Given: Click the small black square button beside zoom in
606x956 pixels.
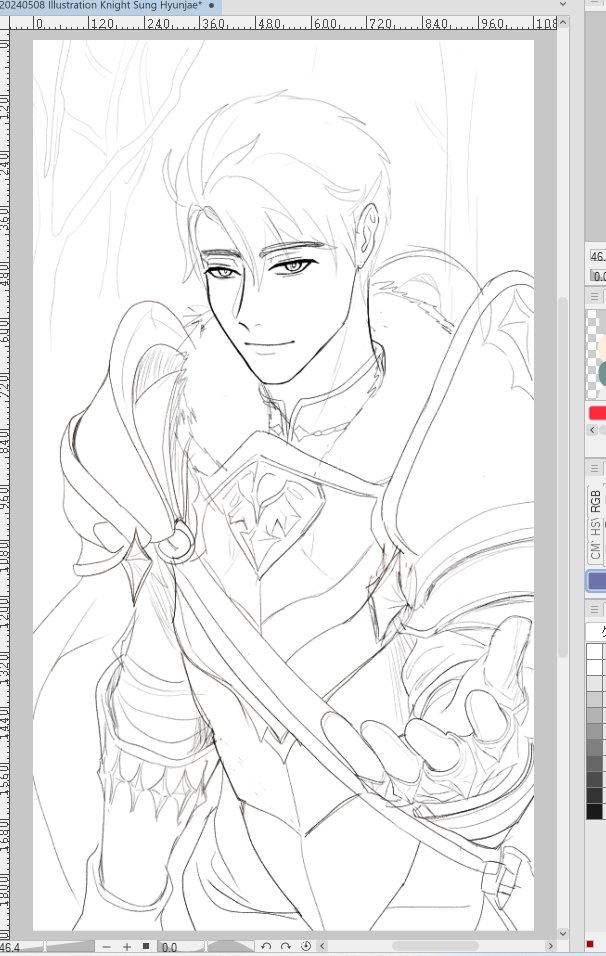Looking at the screenshot, I should pos(146,946).
